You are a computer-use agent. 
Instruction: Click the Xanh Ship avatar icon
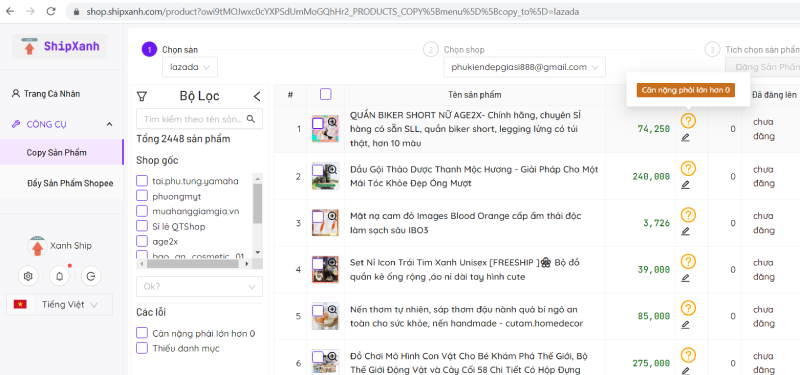point(37,246)
